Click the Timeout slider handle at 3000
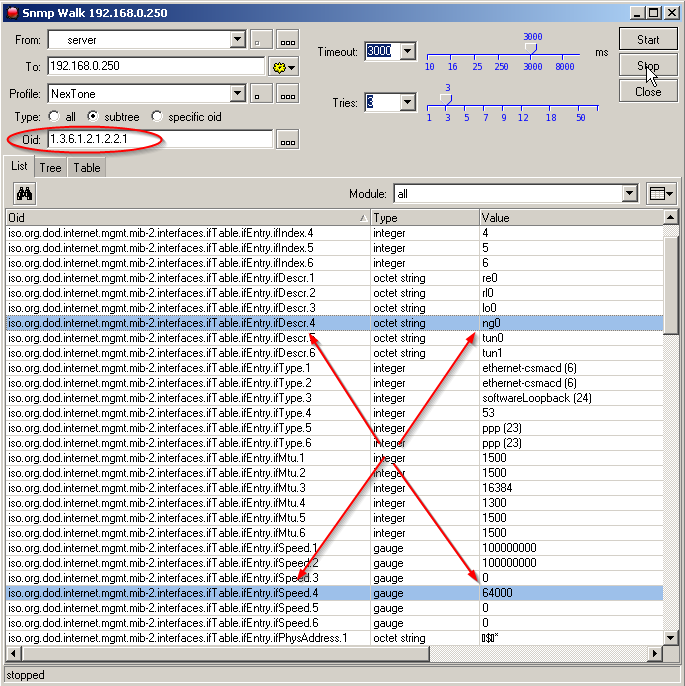Screen dimensions: 685x686 pos(531,48)
